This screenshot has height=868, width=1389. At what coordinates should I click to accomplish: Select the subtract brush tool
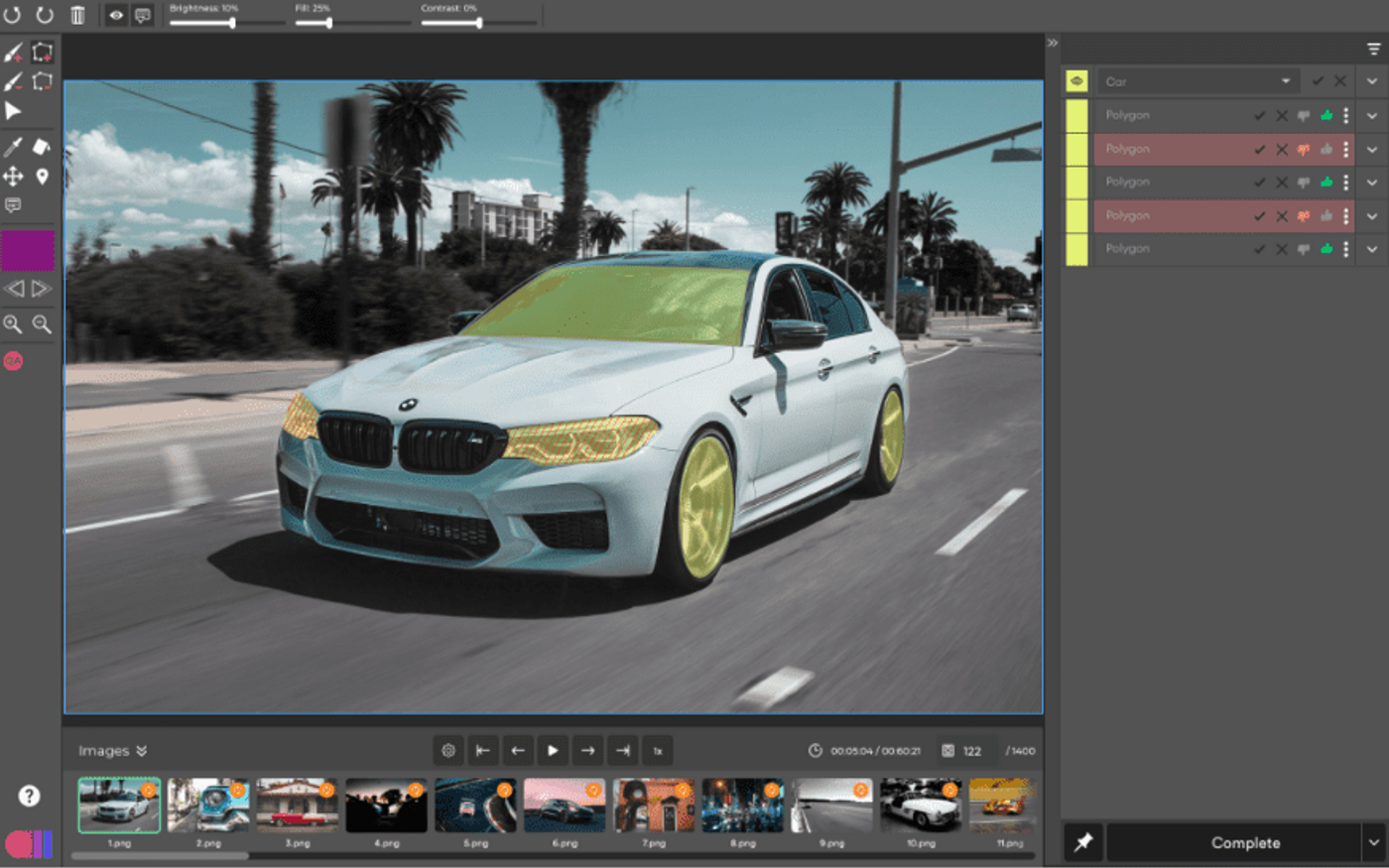click(13, 81)
